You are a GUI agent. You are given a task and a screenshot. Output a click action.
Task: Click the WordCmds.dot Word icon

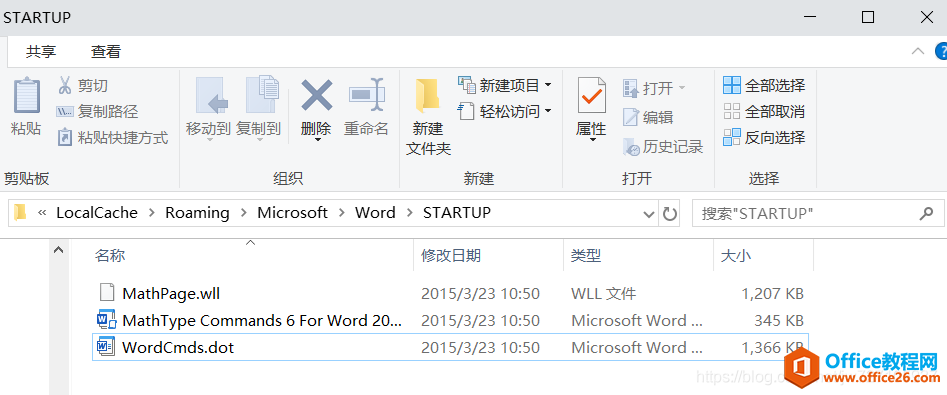(106, 347)
